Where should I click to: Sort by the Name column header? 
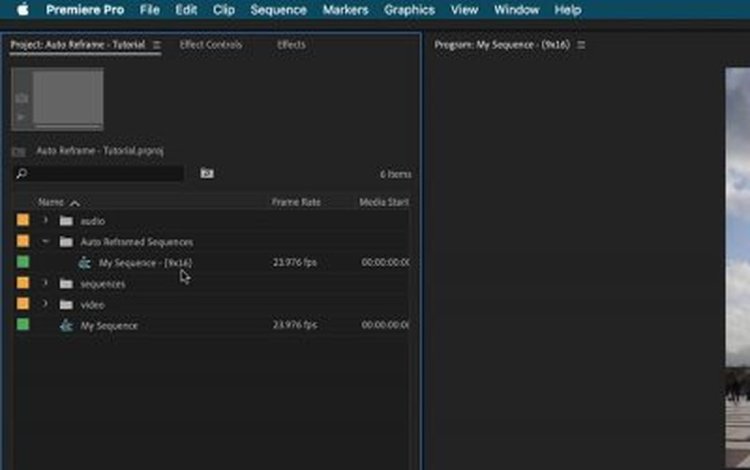click(x=51, y=203)
